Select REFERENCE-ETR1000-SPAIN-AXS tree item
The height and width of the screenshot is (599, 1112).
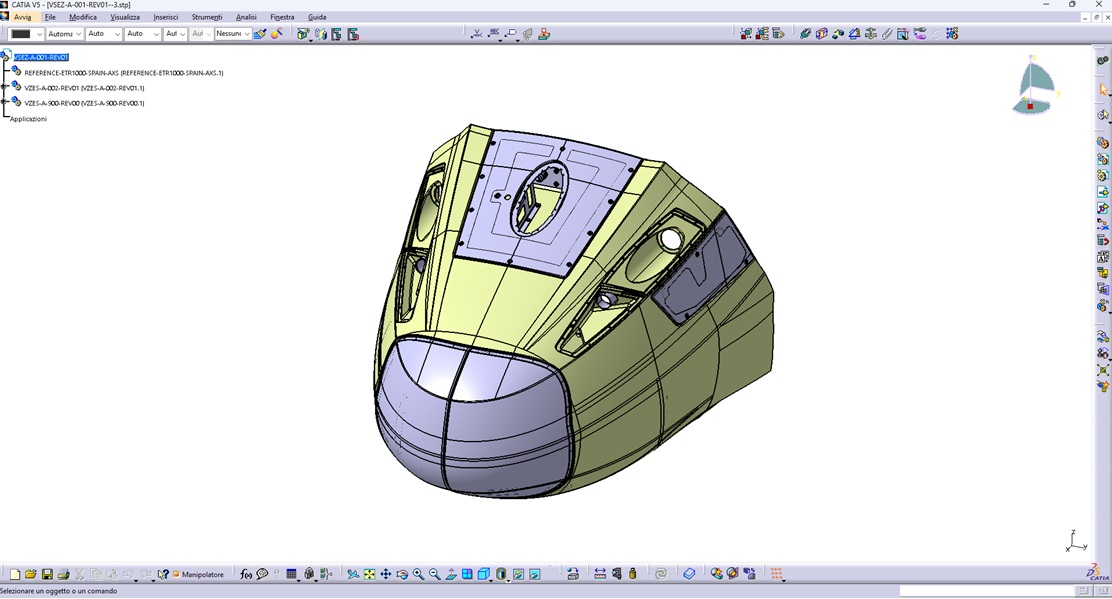tap(123, 73)
